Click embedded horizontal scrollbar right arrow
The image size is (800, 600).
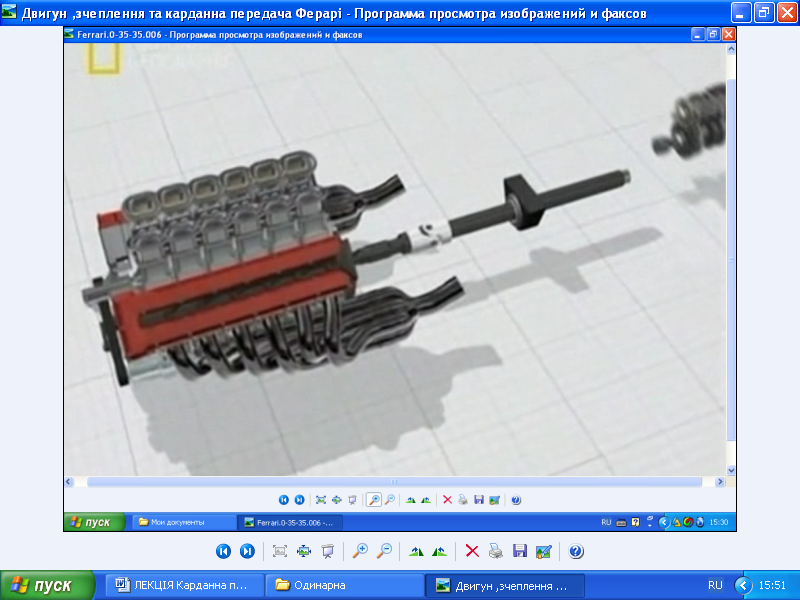(720, 482)
